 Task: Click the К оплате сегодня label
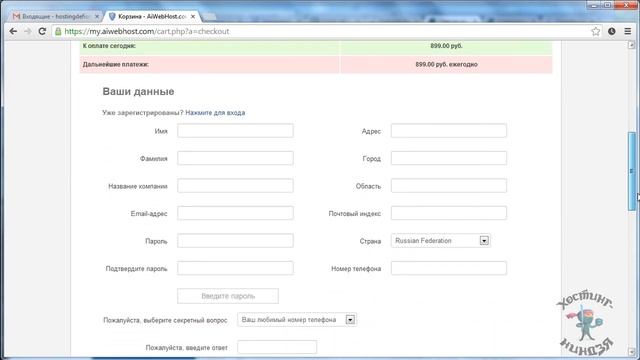pos(109,46)
